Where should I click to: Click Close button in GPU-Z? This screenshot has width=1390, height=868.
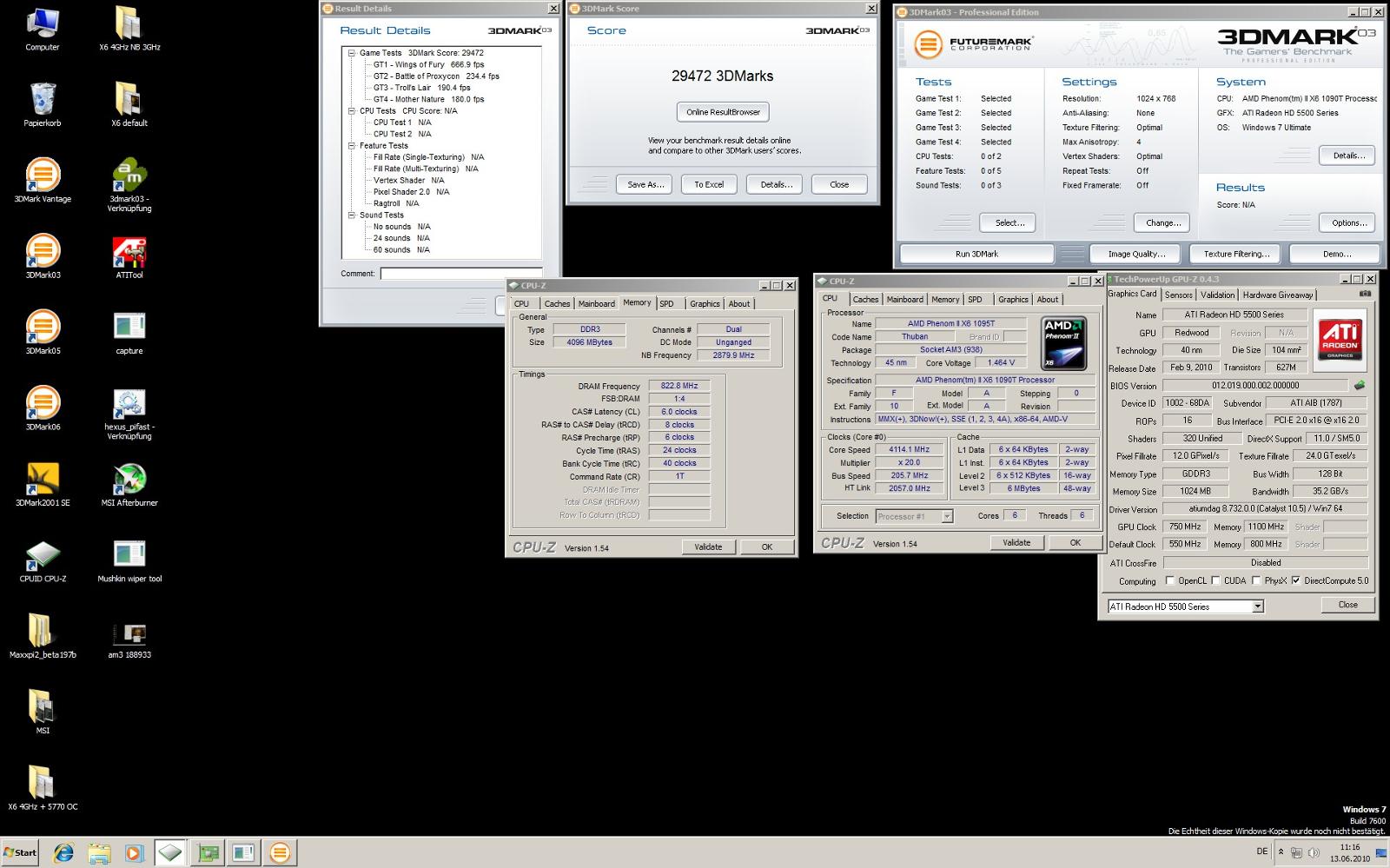pos(1347,605)
